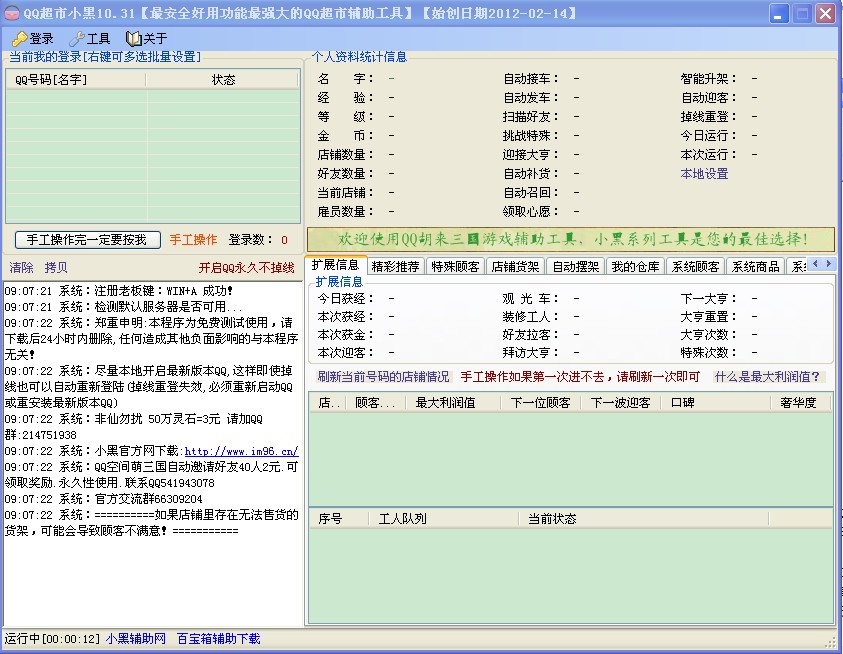
Task: Click the 掉线重登 label
Action: coord(709,117)
